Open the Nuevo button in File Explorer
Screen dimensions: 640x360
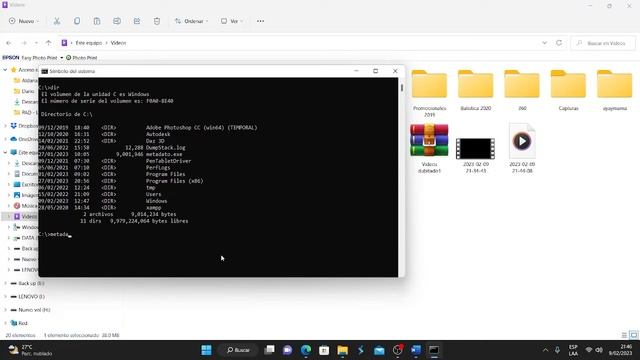tap(24, 21)
